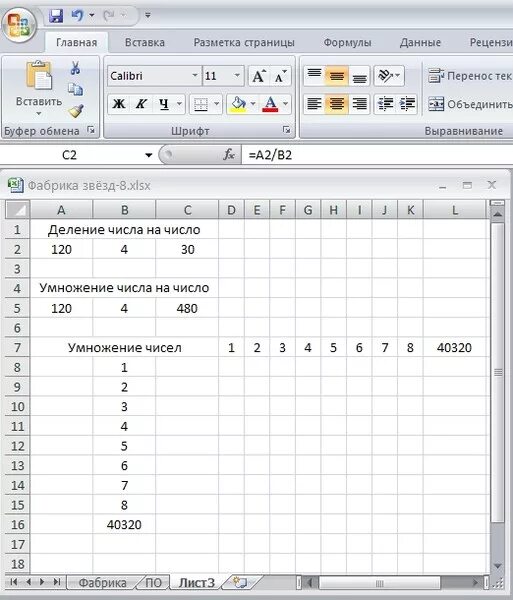This screenshot has width=513, height=600.
Task: Decrease font size with the small A
Action: tap(280, 76)
